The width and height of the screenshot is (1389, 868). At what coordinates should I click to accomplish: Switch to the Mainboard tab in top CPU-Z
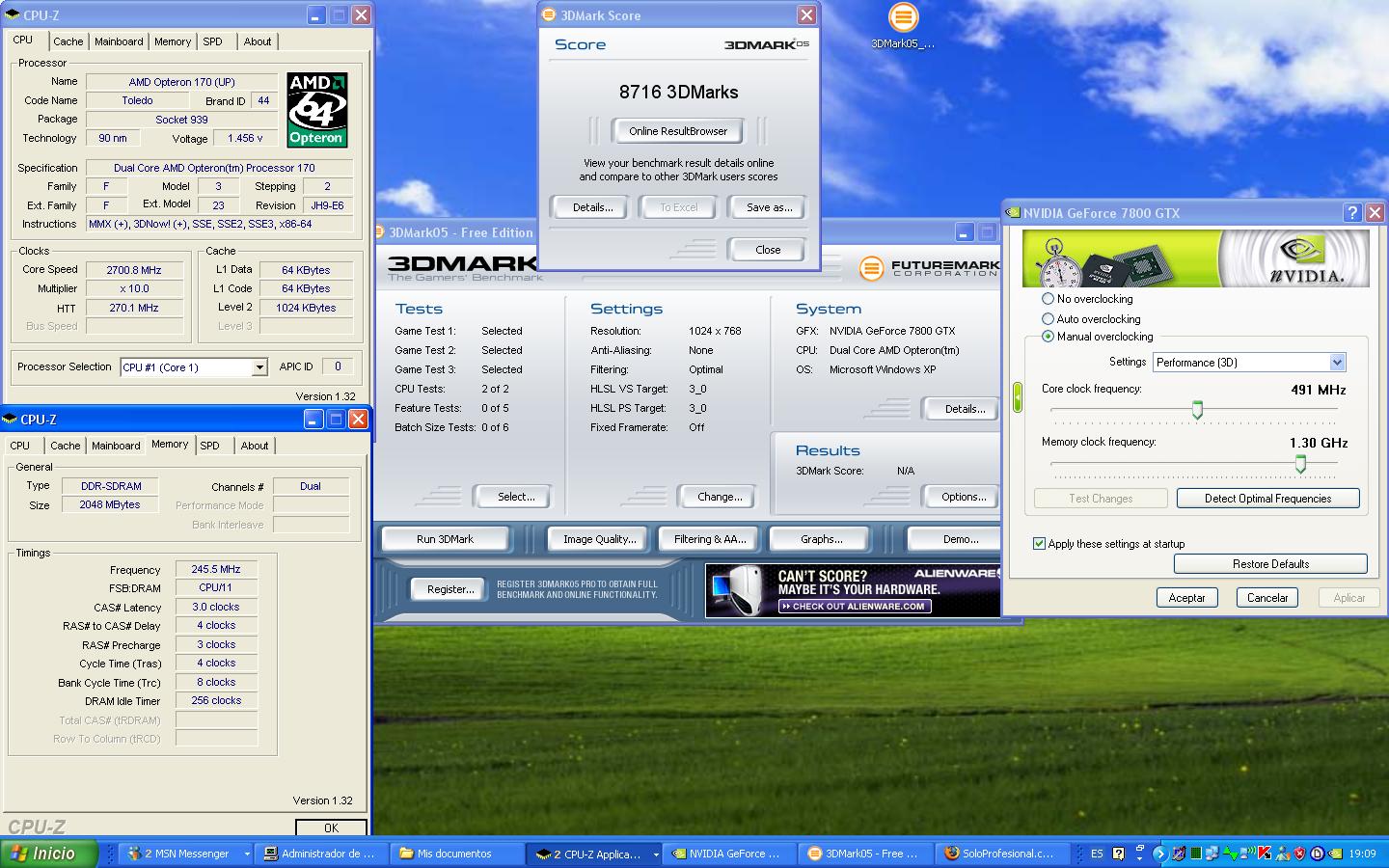click(119, 41)
